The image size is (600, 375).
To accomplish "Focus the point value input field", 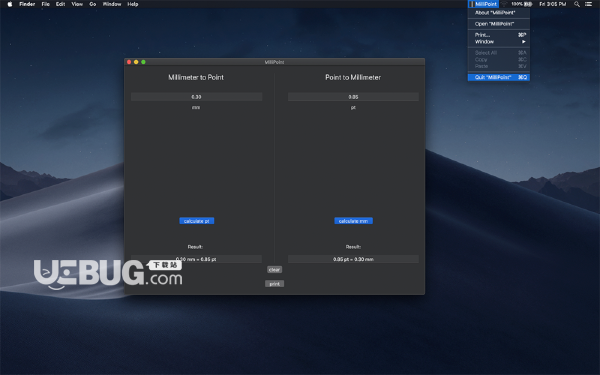I will coord(353,97).
